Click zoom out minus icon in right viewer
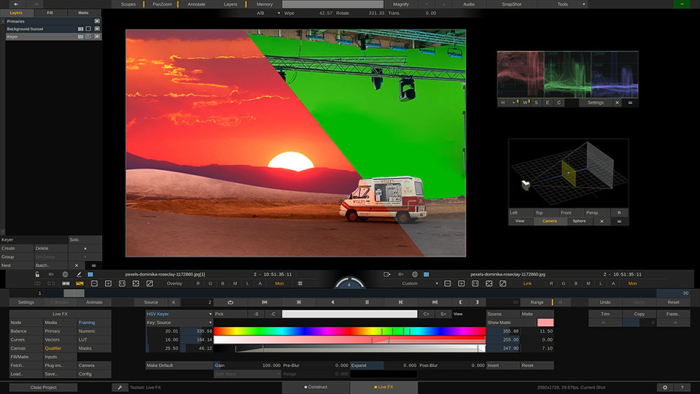 point(447,284)
